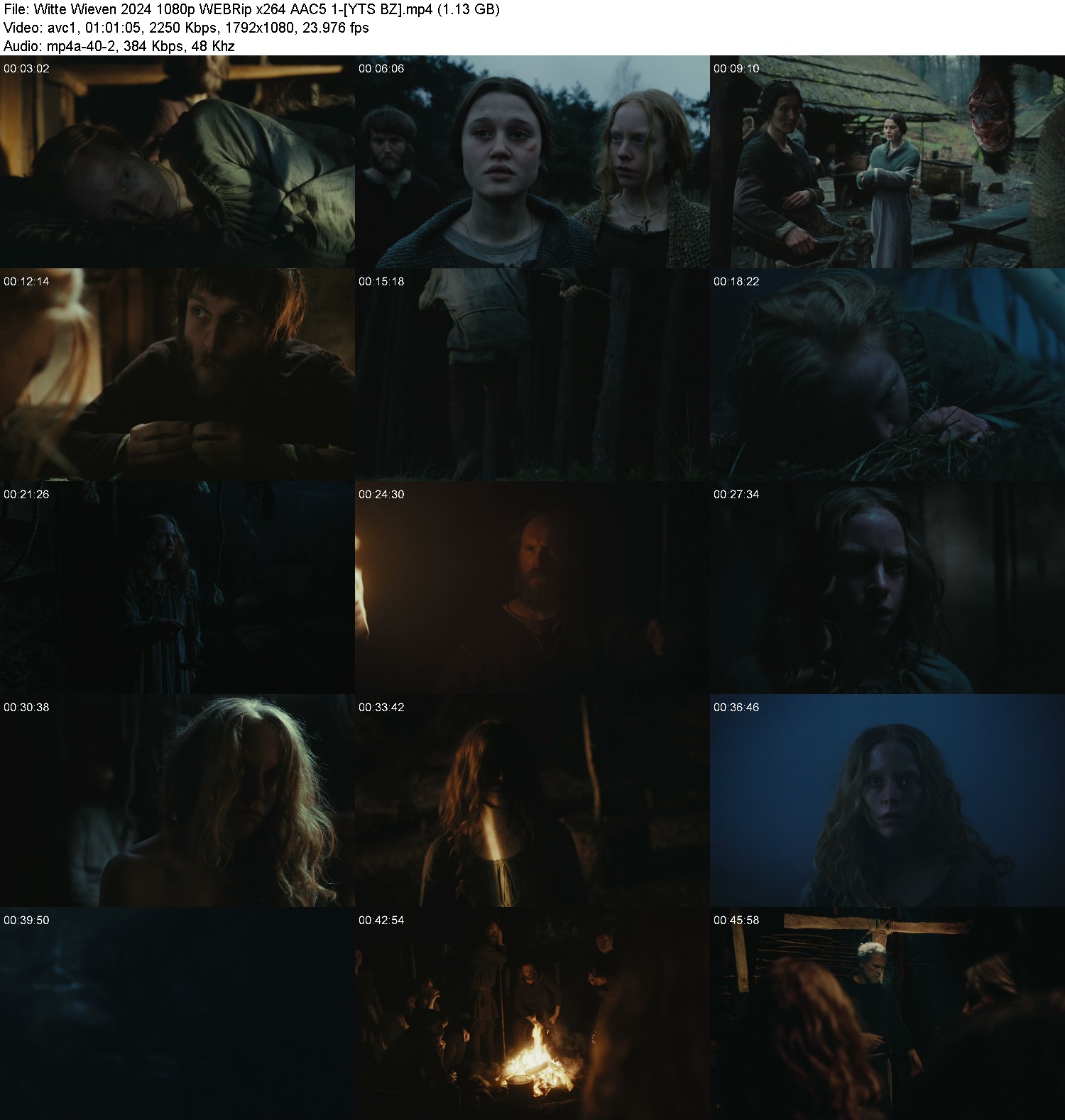Click the 00:15:18 timestamp label

coord(381,282)
